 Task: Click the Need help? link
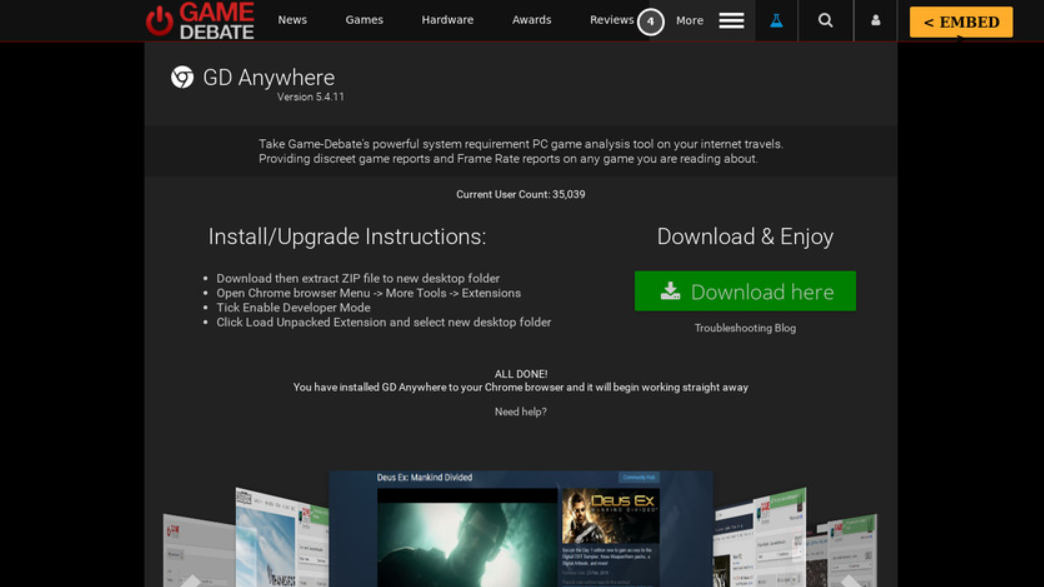tap(521, 412)
